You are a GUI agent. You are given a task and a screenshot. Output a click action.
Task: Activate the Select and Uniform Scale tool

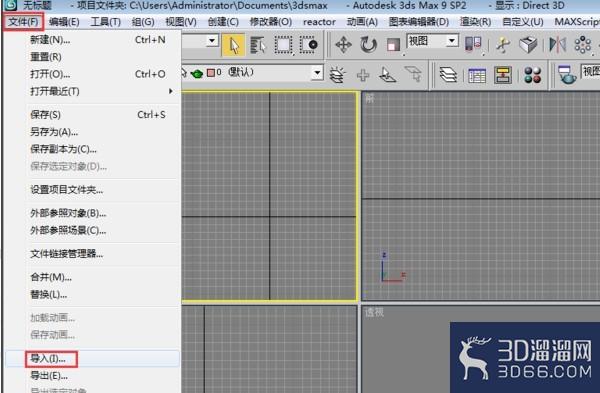[393, 45]
